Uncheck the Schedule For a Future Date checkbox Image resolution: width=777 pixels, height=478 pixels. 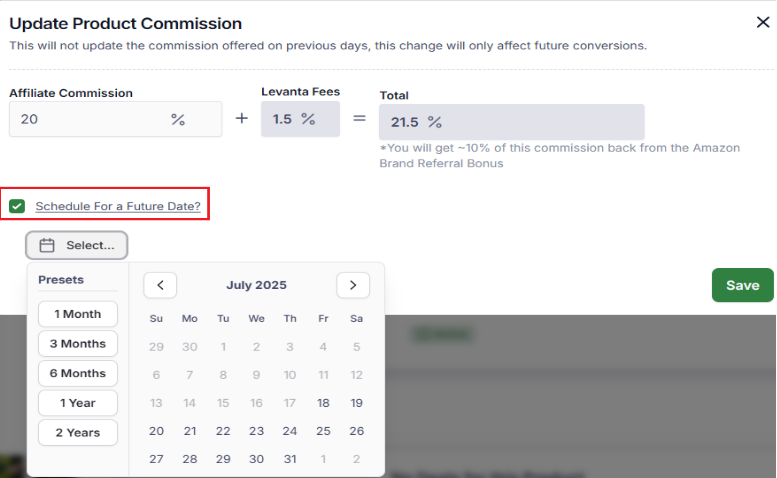[x=17, y=207]
